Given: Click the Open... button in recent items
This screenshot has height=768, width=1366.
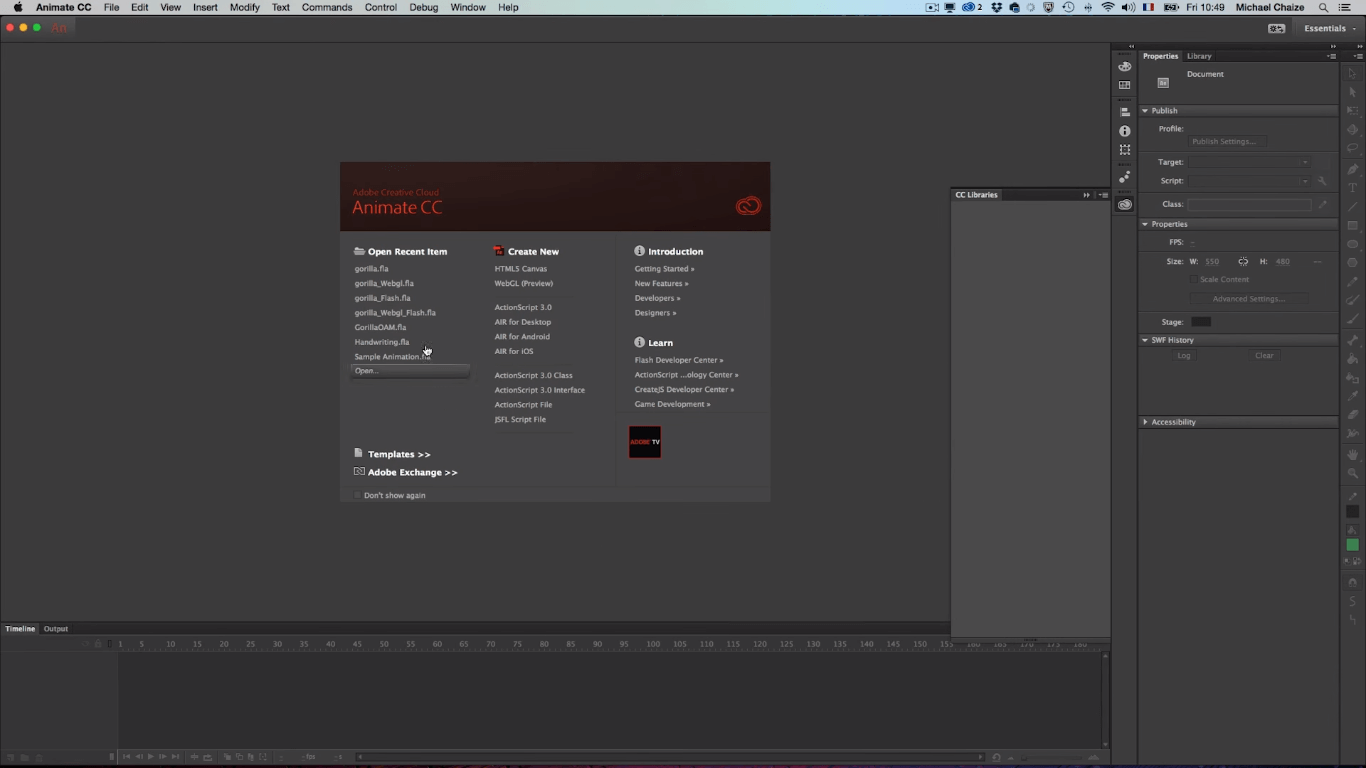Looking at the screenshot, I should click(x=410, y=371).
